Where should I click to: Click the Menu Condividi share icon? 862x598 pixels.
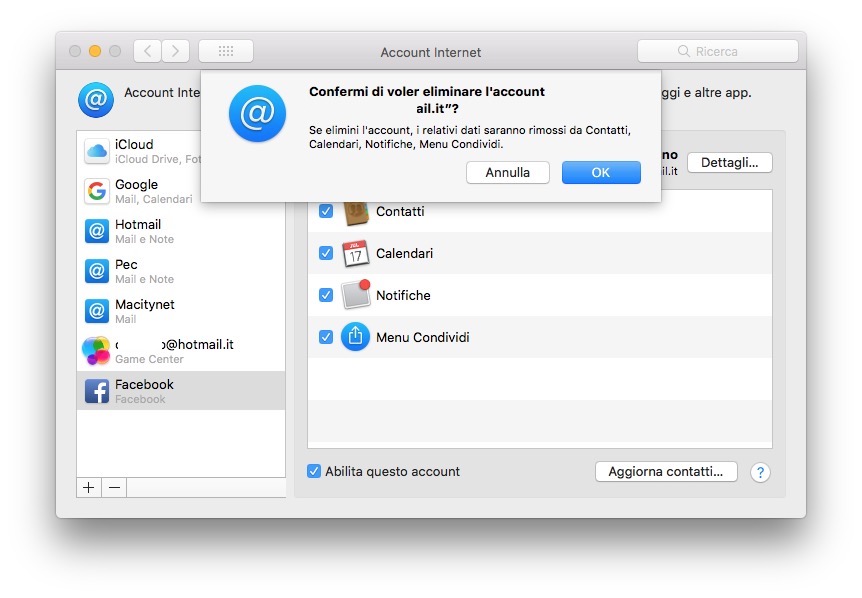tap(355, 337)
